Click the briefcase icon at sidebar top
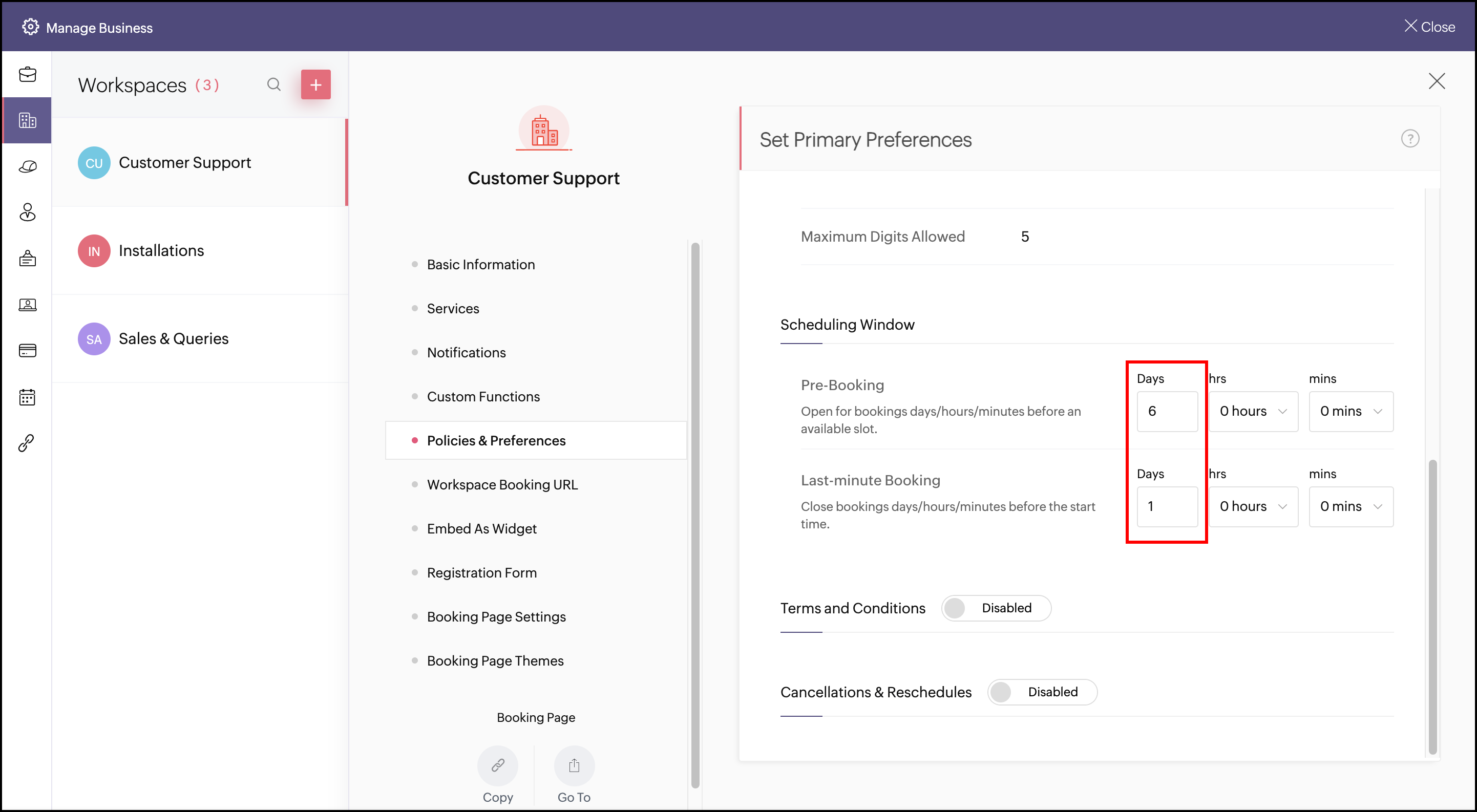 click(27, 75)
